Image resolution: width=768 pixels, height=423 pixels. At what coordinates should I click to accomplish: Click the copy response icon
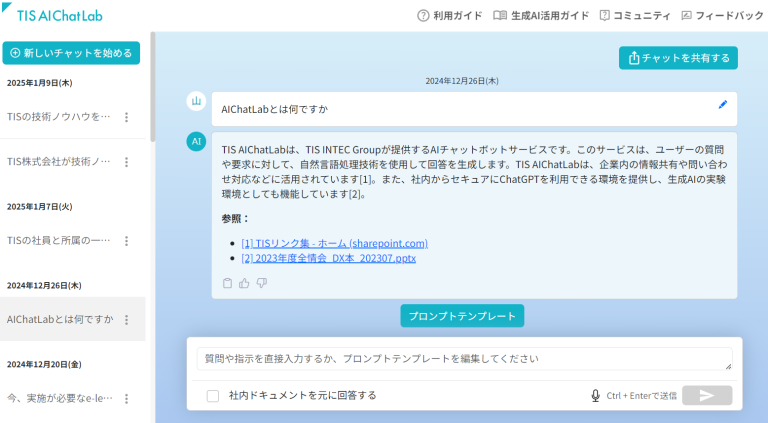227,283
